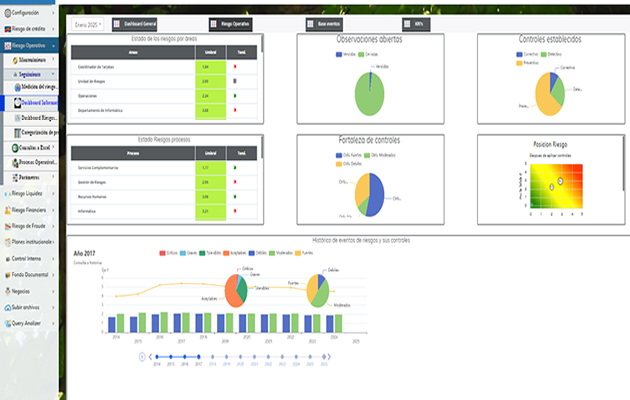
Task: Click the Control Interno icon
Action: point(6,257)
